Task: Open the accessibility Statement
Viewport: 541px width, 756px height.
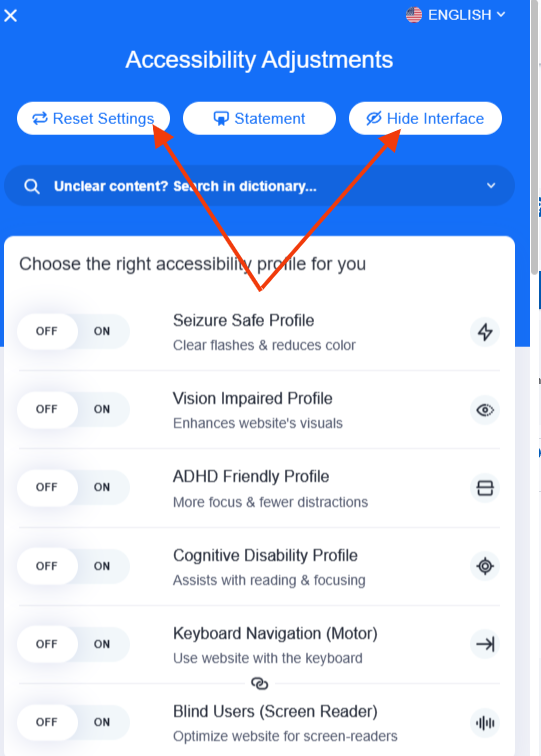Action: (x=259, y=118)
